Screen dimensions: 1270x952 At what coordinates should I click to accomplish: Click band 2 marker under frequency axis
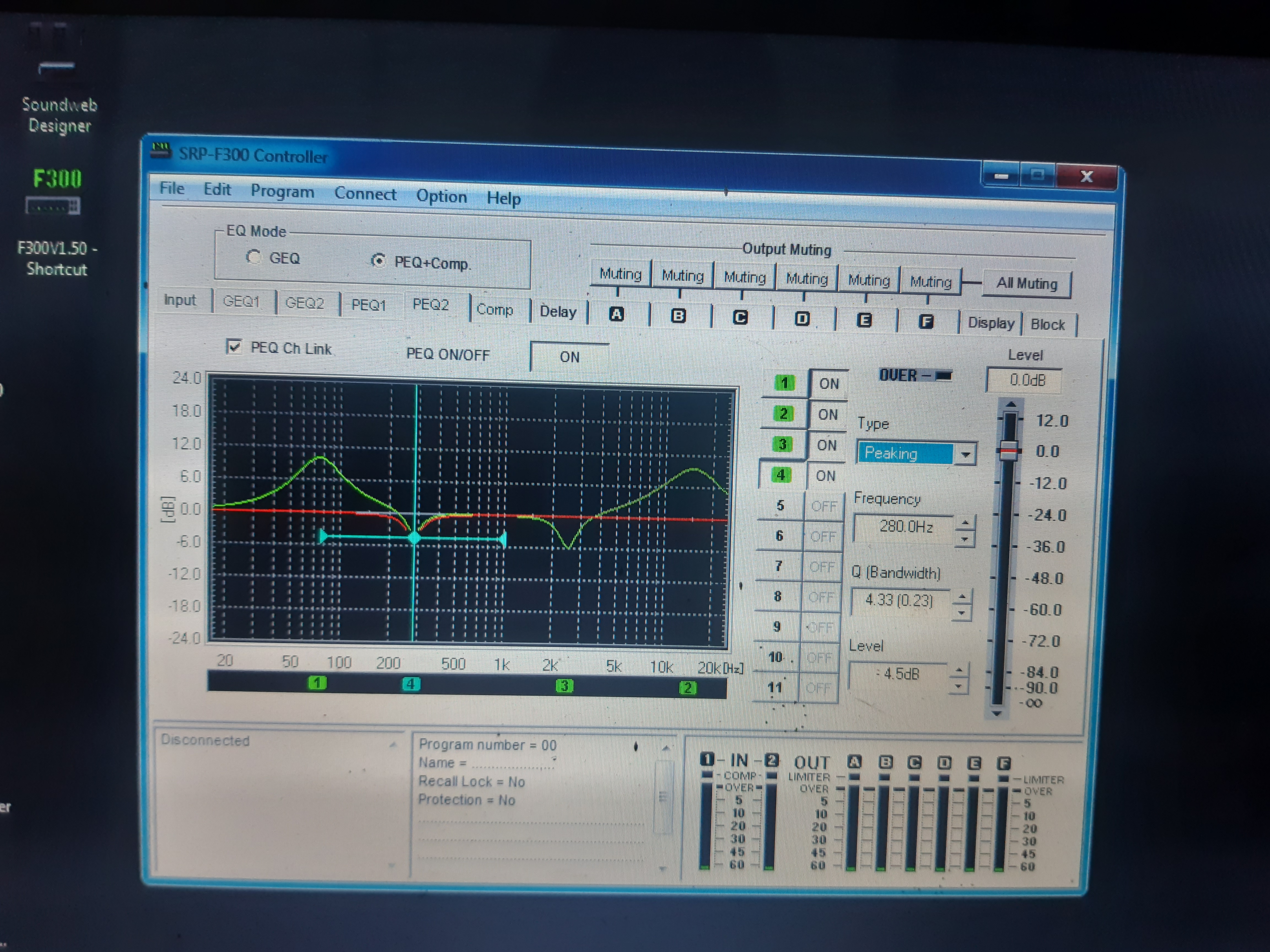[688, 688]
